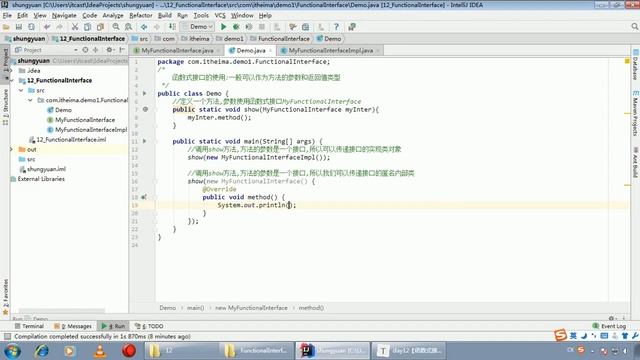Click the method() breadcrumb below editor

pyautogui.click(x=311, y=308)
